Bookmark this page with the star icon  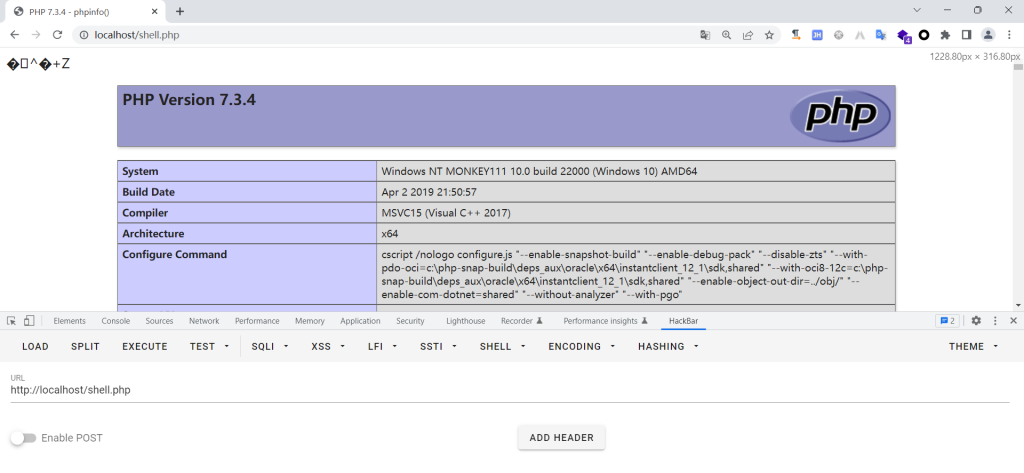pos(769,34)
